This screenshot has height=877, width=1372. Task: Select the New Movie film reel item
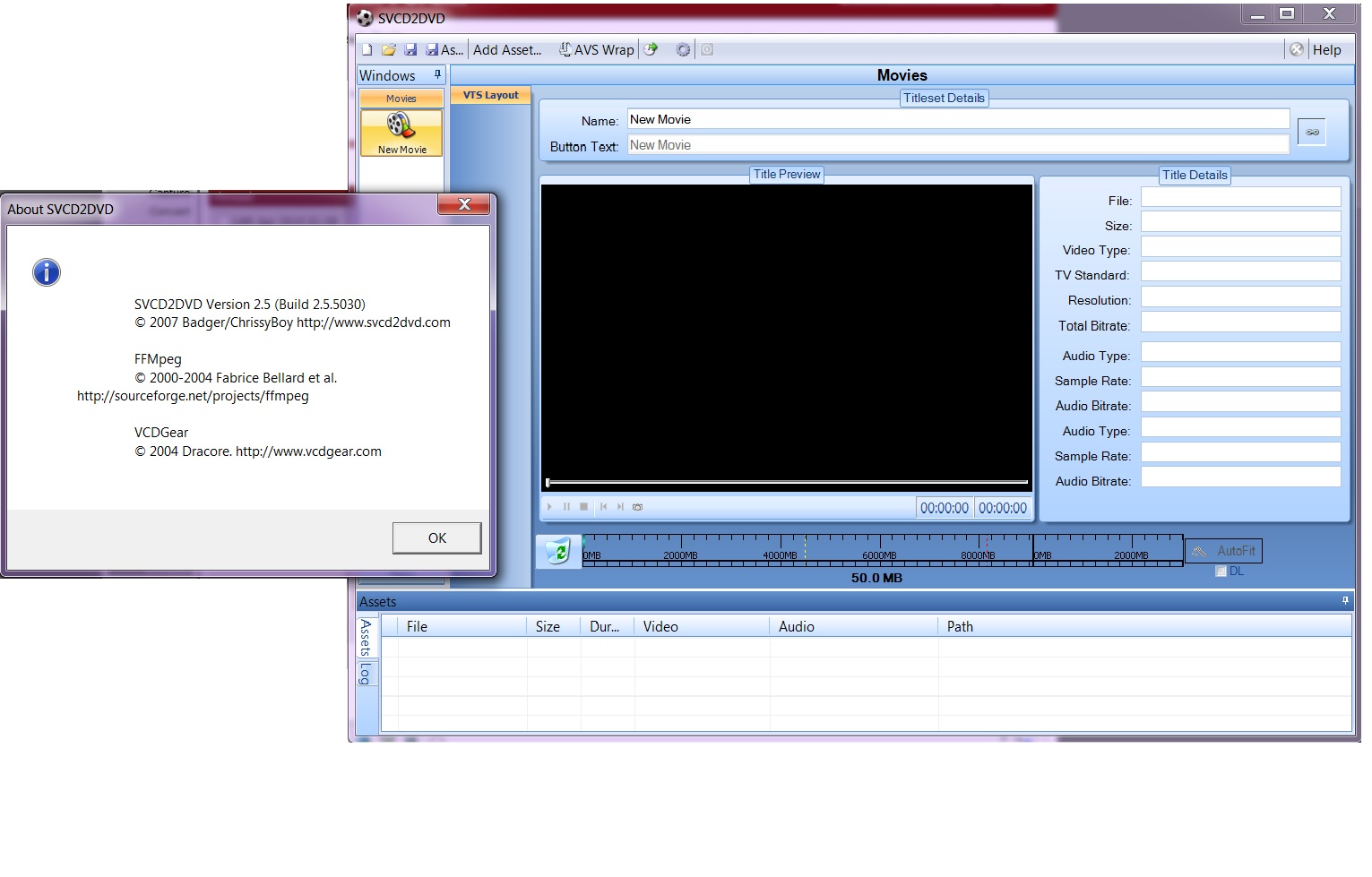click(x=401, y=133)
